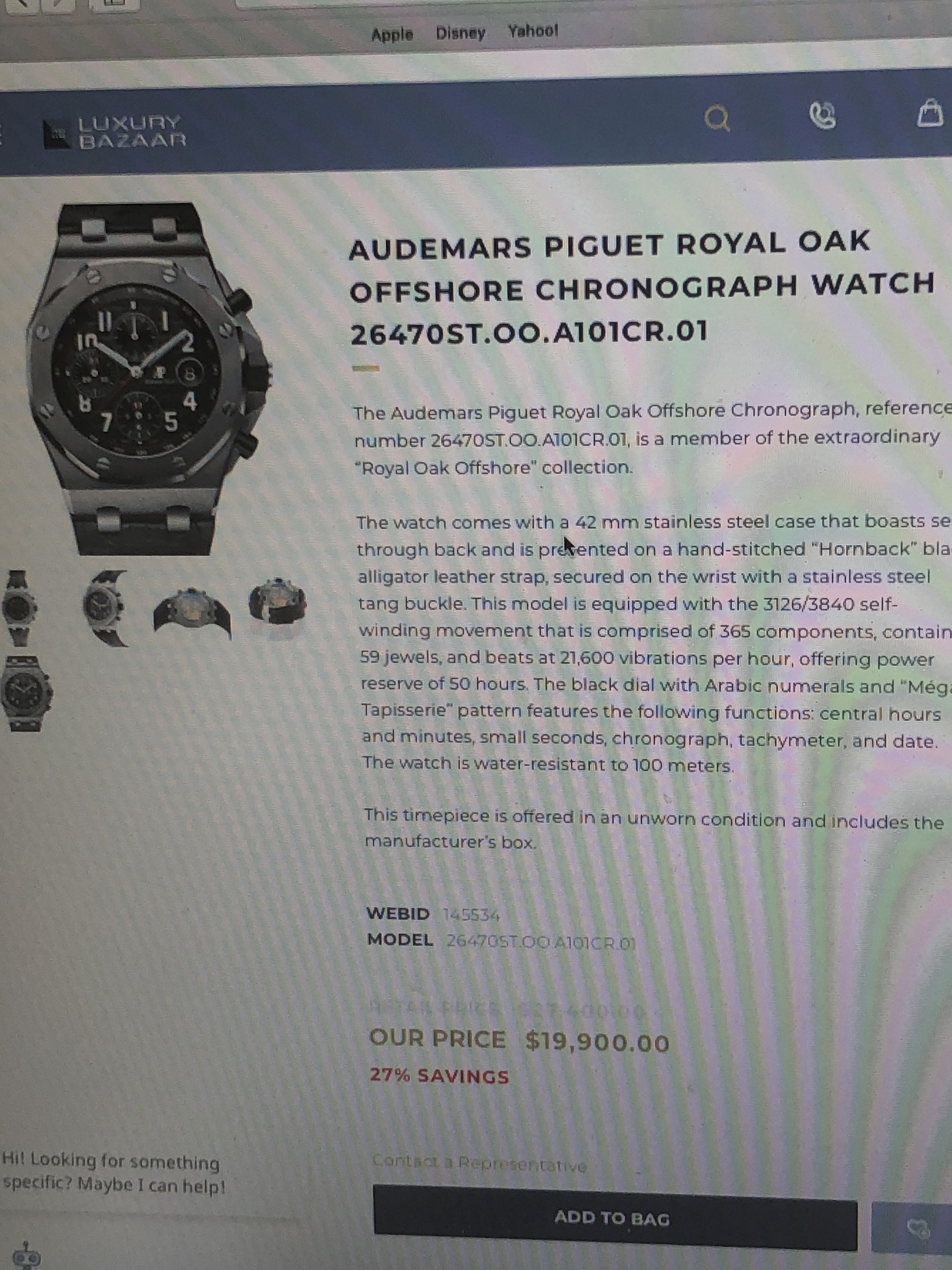Open the Apple bookmark
952x1270 pixels.
coord(392,35)
